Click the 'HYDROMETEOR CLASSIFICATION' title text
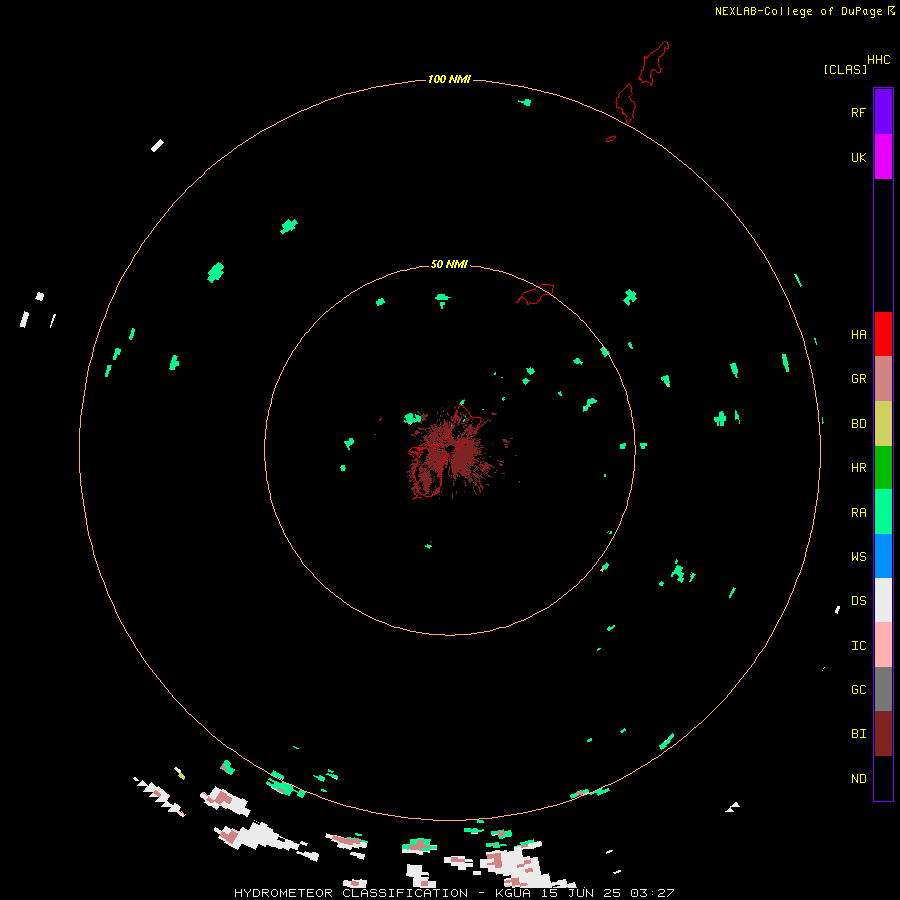900x900 pixels. click(351, 893)
